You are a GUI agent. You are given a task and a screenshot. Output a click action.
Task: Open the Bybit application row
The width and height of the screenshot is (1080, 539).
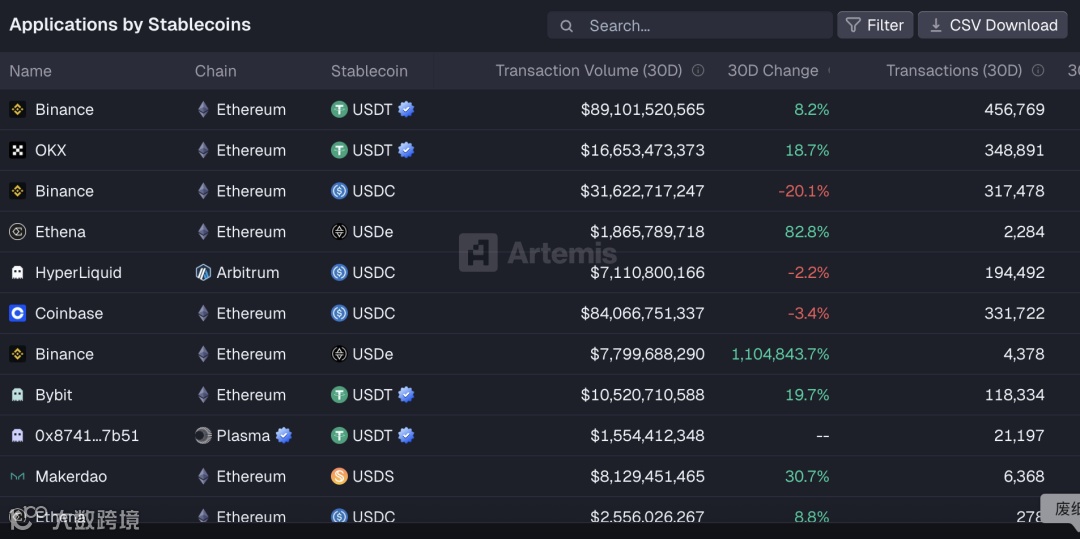tap(54, 395)
